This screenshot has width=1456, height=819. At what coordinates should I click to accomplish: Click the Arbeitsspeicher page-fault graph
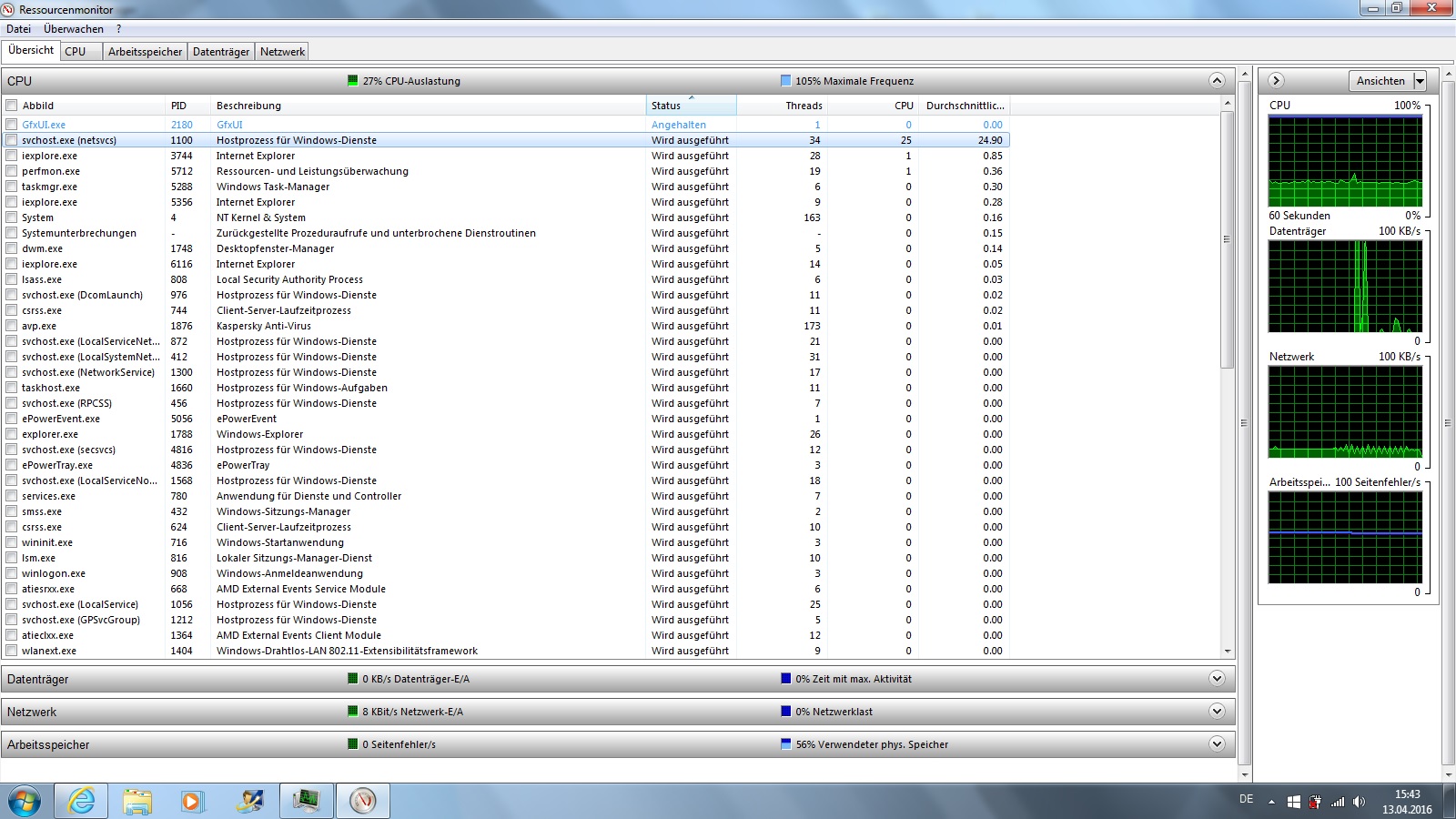click(x=1345, y=538)
